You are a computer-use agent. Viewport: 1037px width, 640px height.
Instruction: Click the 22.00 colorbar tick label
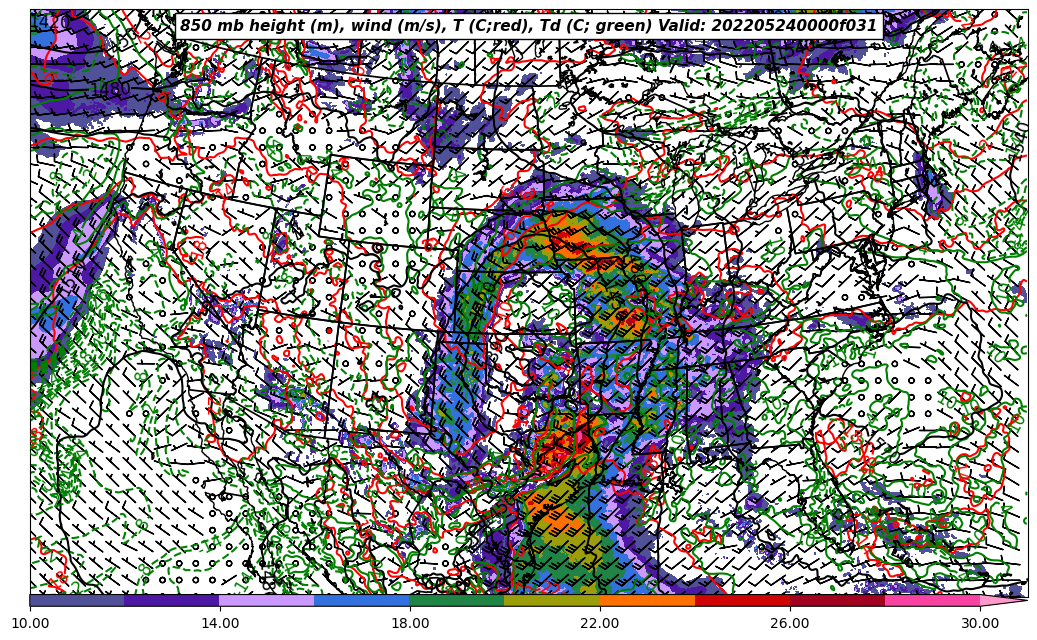600,623
